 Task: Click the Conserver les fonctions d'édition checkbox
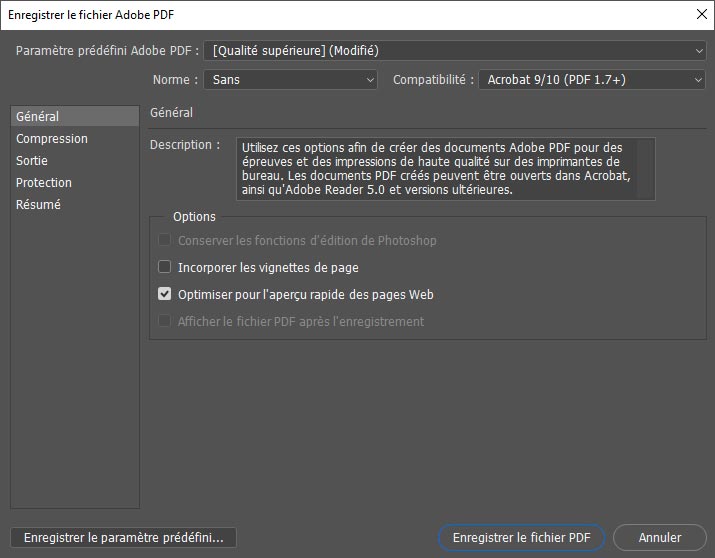pos(165,241)
